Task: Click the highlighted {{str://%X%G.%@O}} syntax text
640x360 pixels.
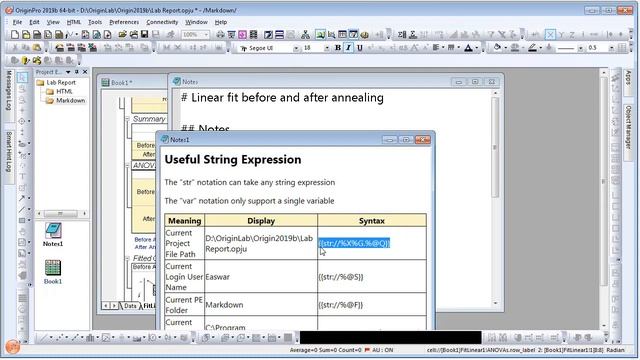Action: pyautogui.click(x=354, y=243)
